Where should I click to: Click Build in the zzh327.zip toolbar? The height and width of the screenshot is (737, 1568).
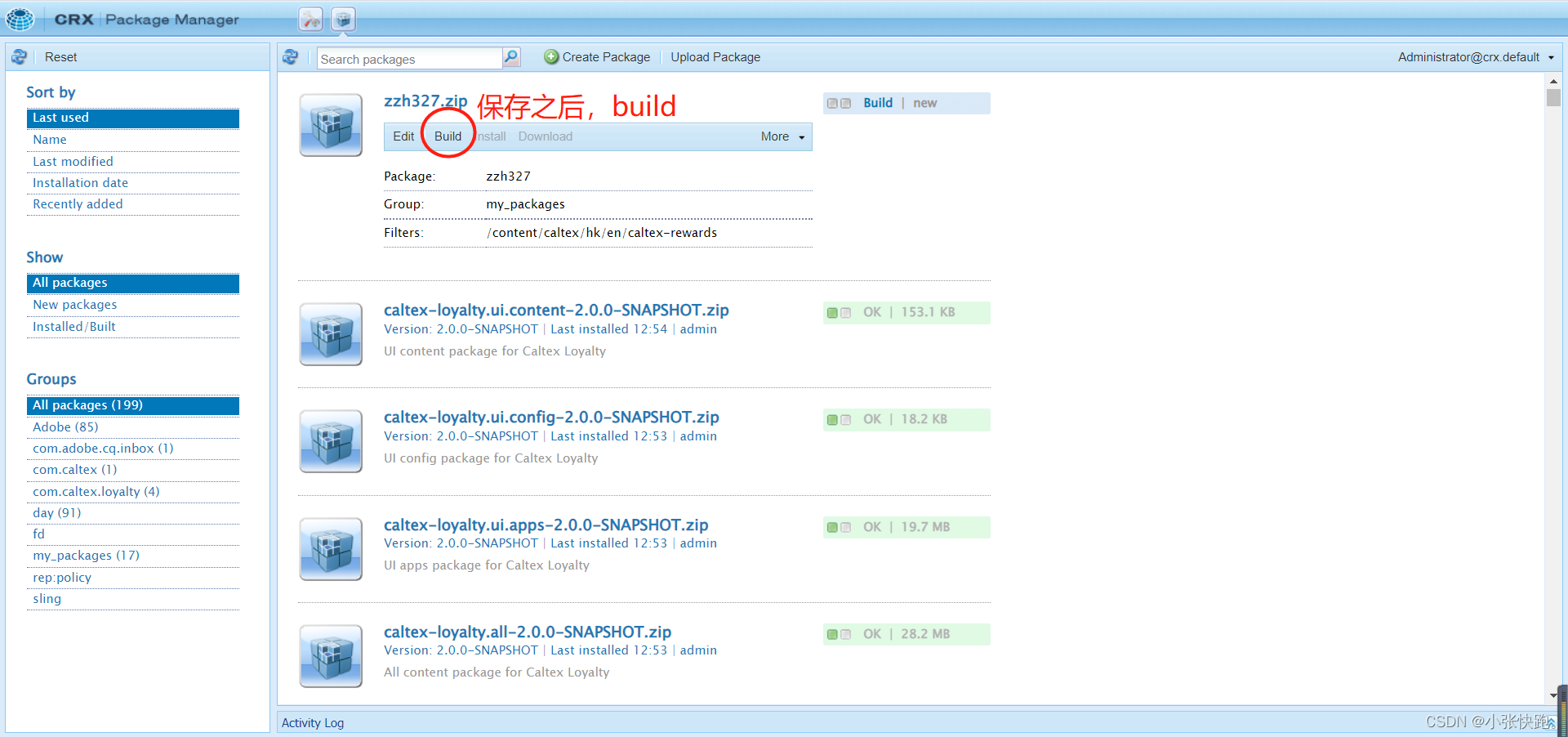pyautogui.click(x=448, y=136)
